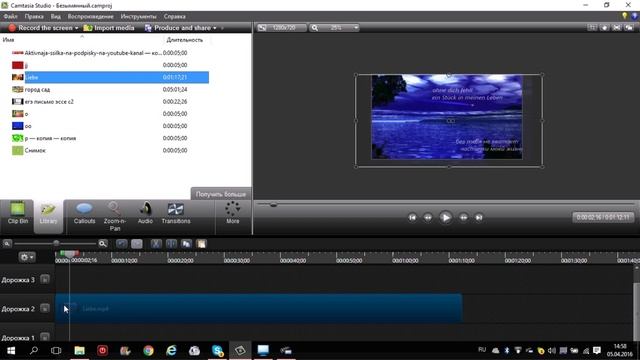Viewport: 640px width, 360px height.
Task: Click the Получить больше button
Action: tap(221, 194)
